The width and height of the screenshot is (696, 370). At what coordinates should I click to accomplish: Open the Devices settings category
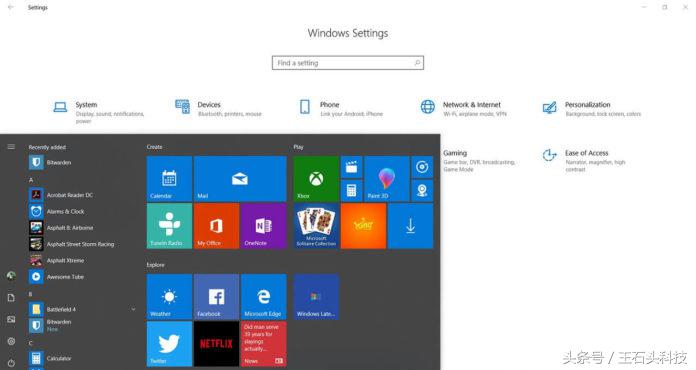tap(218, 109)
